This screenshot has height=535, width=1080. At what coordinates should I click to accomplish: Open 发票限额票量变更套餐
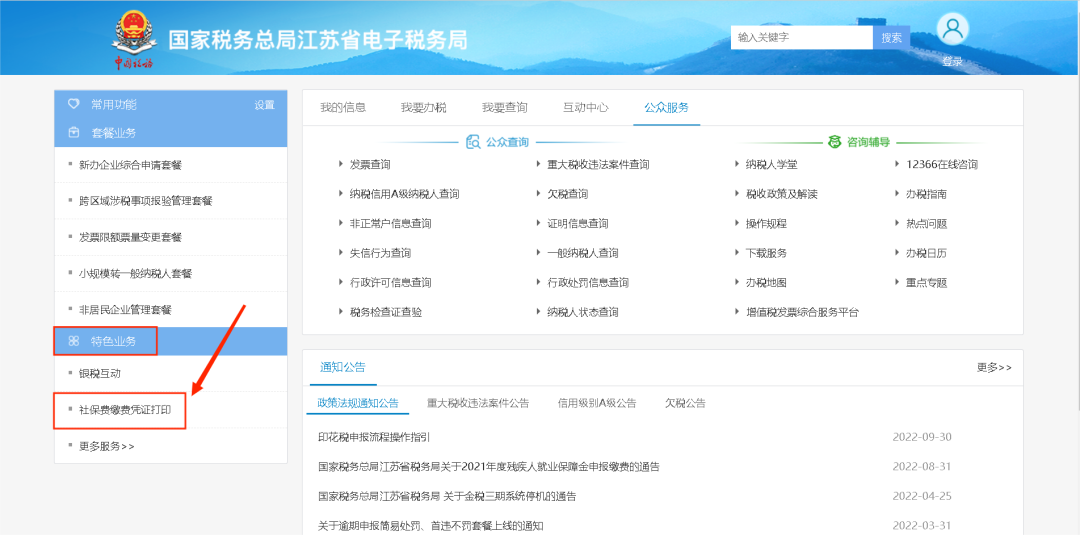(x=130, y=237)
